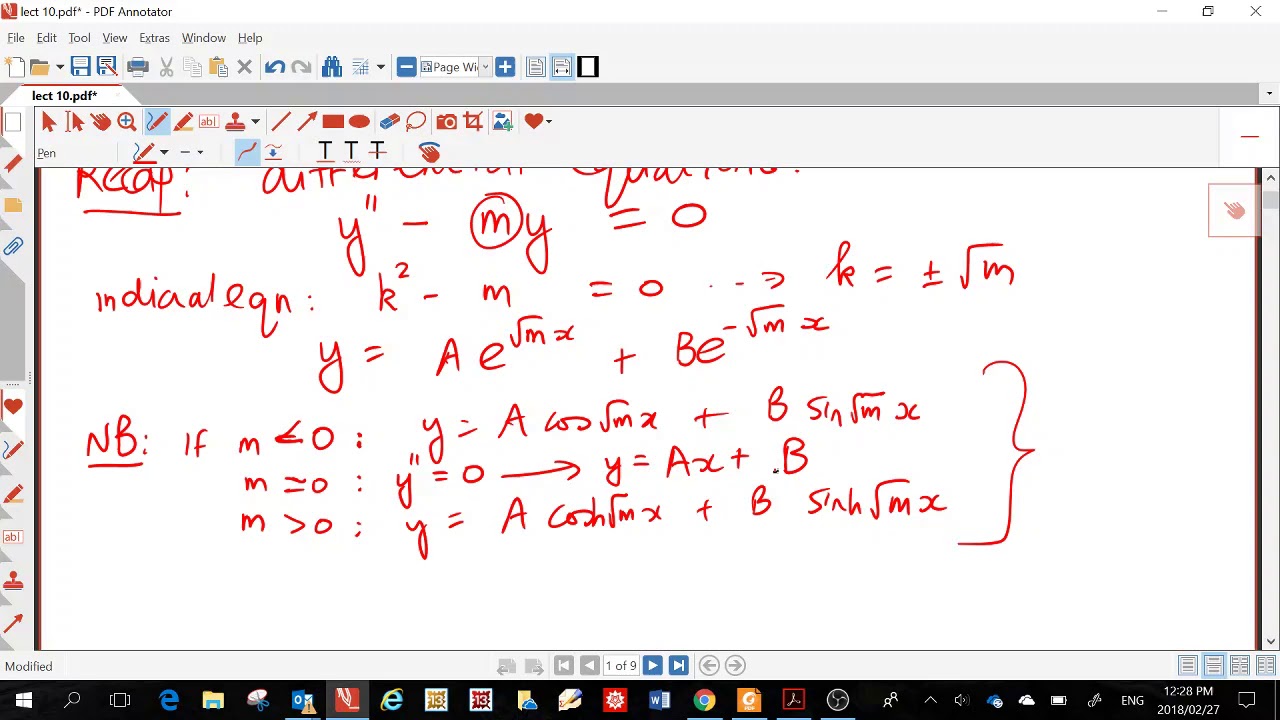Select the Arrow drawing tool

click(x=307, y=122)
